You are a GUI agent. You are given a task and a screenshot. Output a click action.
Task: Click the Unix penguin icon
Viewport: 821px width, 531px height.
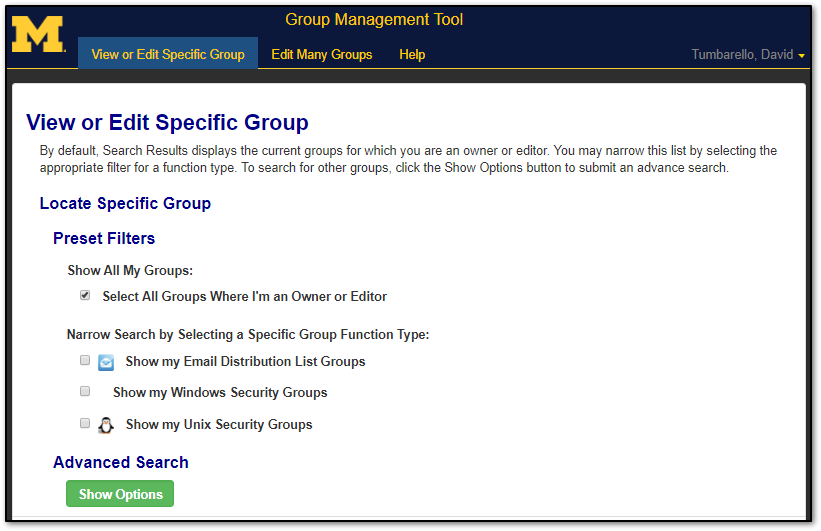[x=106, y=425]
